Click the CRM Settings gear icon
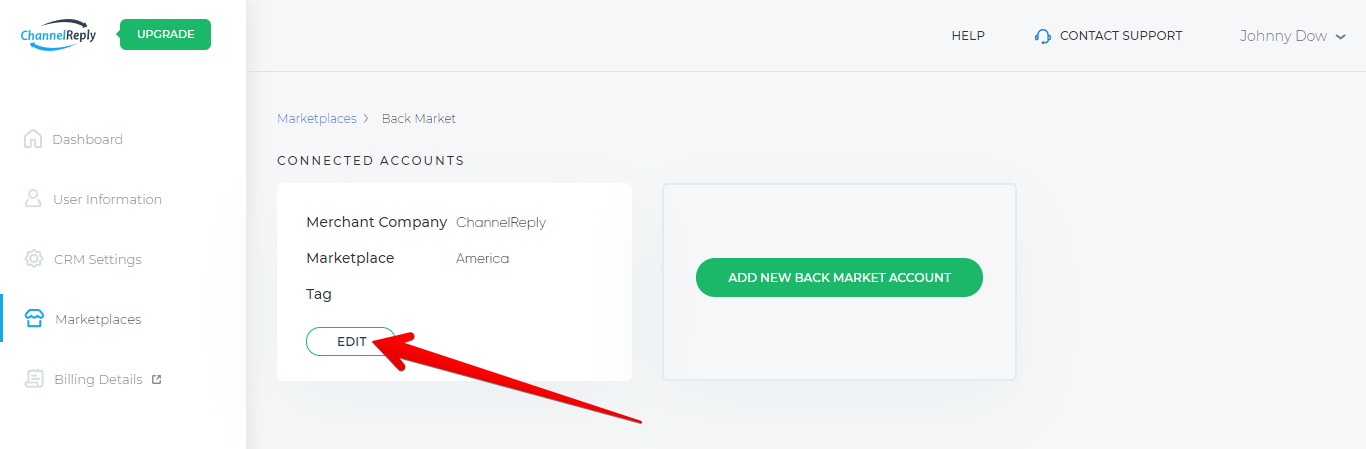Screen dimensions: 1366x449 point(33,259)
